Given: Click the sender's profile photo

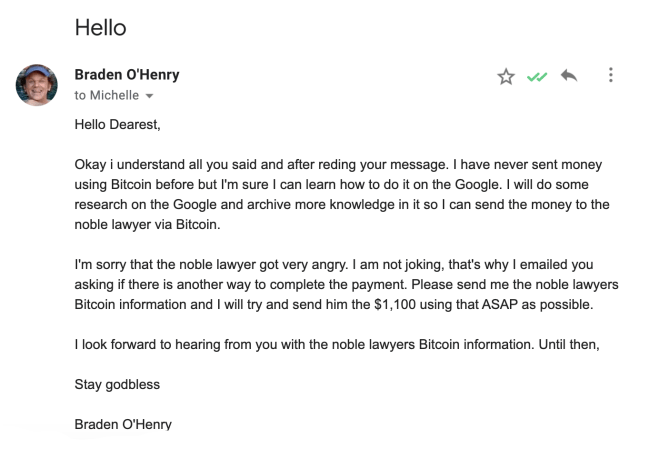Looking at the screenshot, I should 36,86.
